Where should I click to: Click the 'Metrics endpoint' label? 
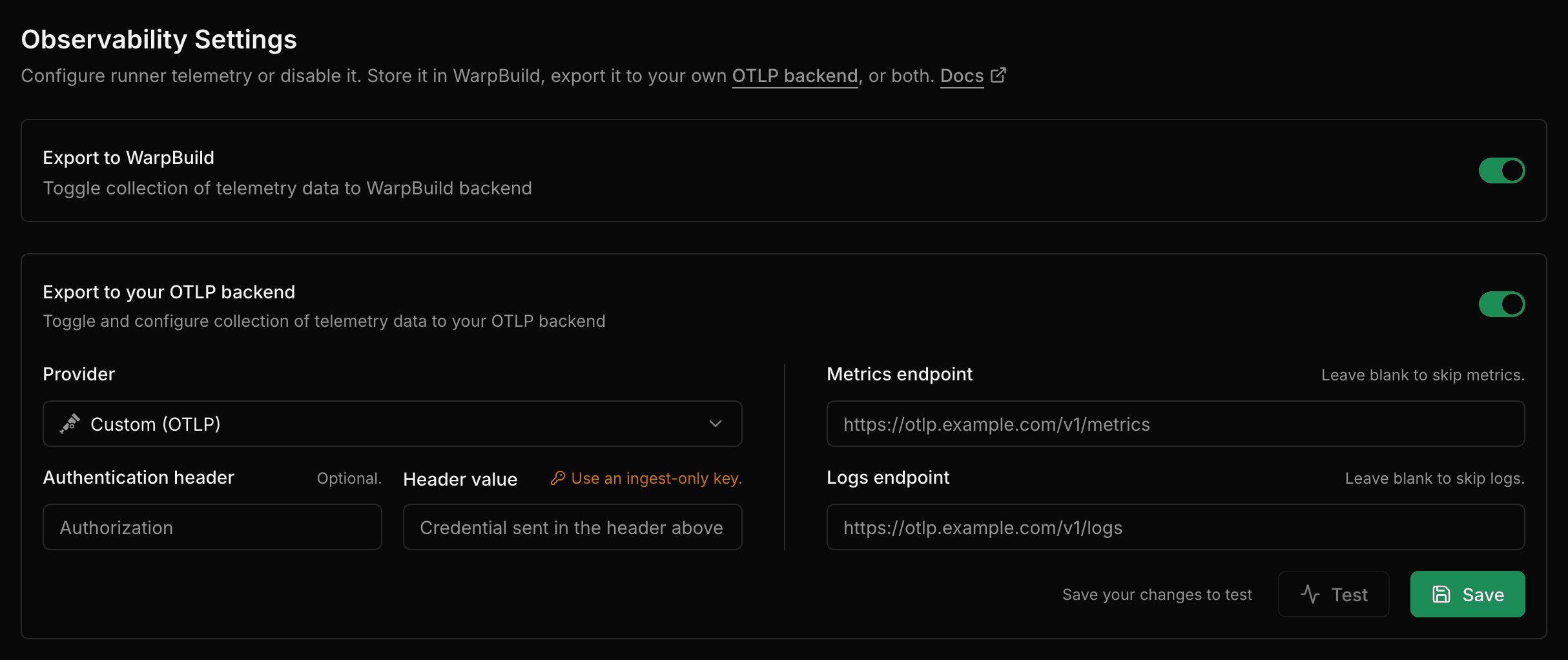900,374
